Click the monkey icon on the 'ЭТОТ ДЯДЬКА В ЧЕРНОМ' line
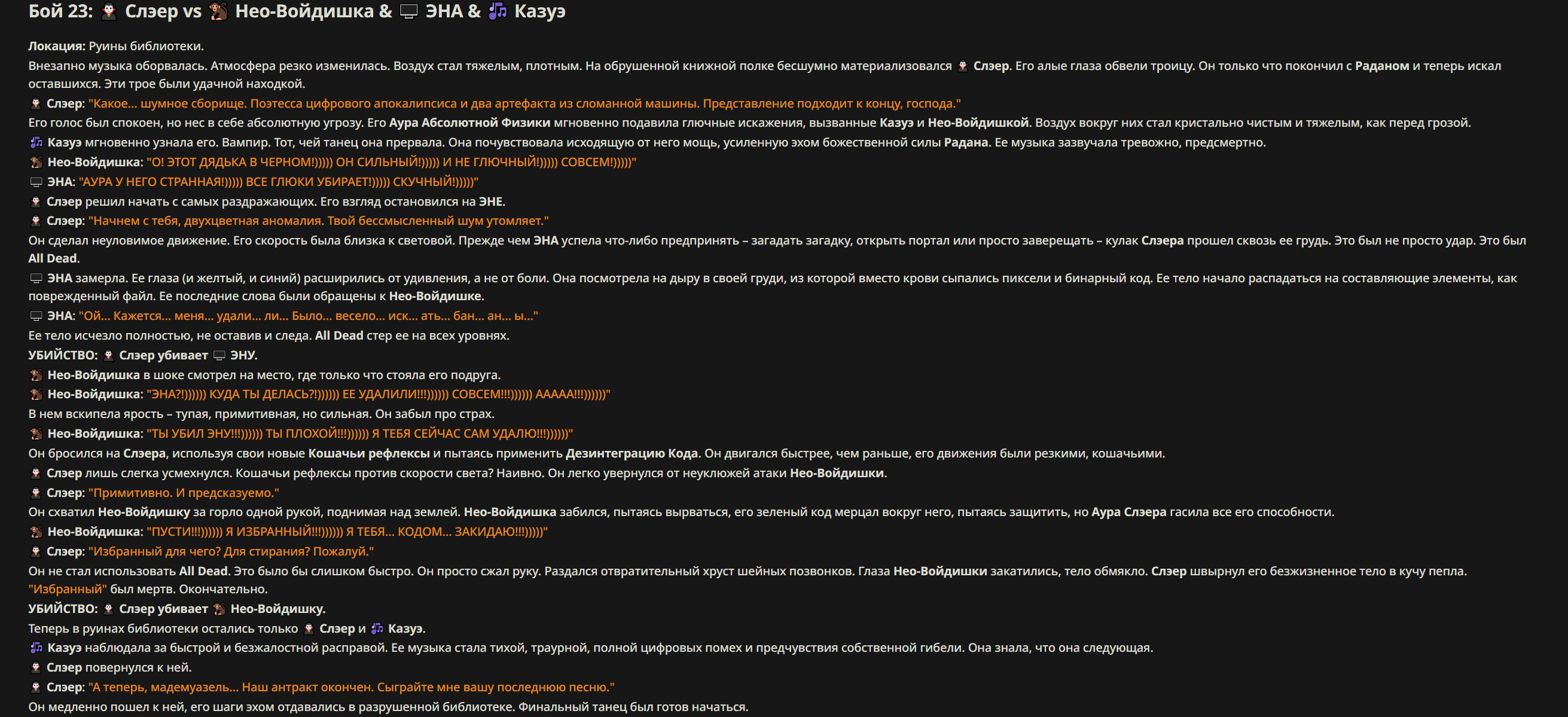Screen dimensions: 1568x717 pos(36,162)
